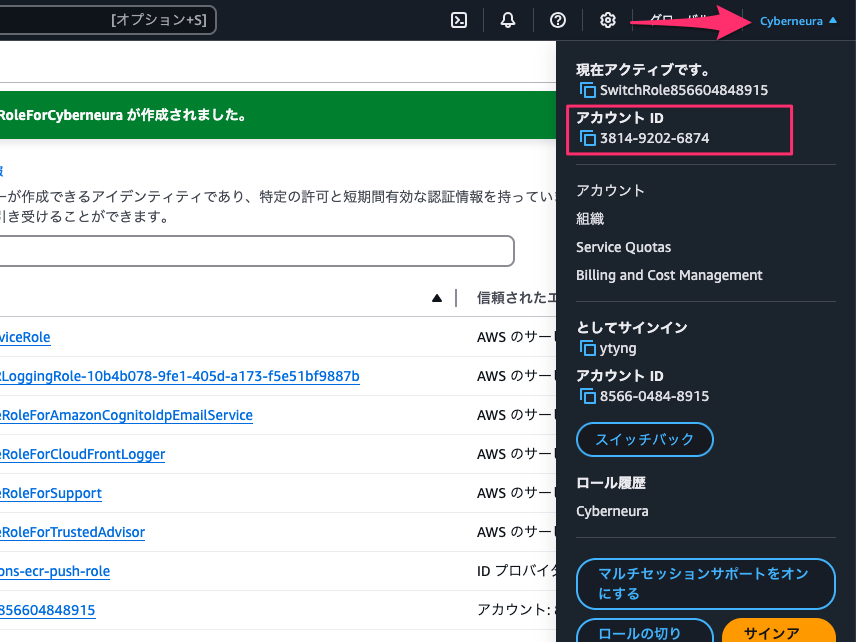Open RoleForSupport role link
856x642 pixels.
pos(51,494)
